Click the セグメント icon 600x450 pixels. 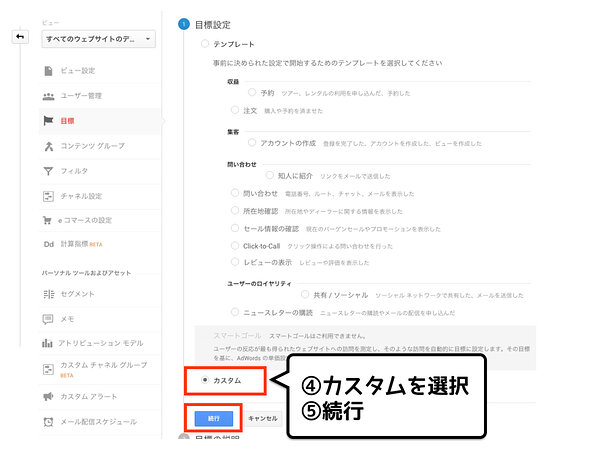point(49,294)
